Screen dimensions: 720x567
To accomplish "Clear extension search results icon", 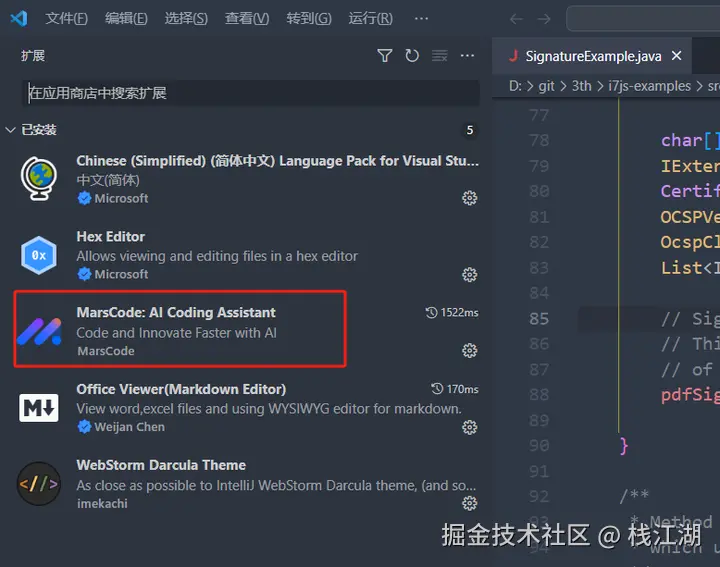I will (439, 56).
